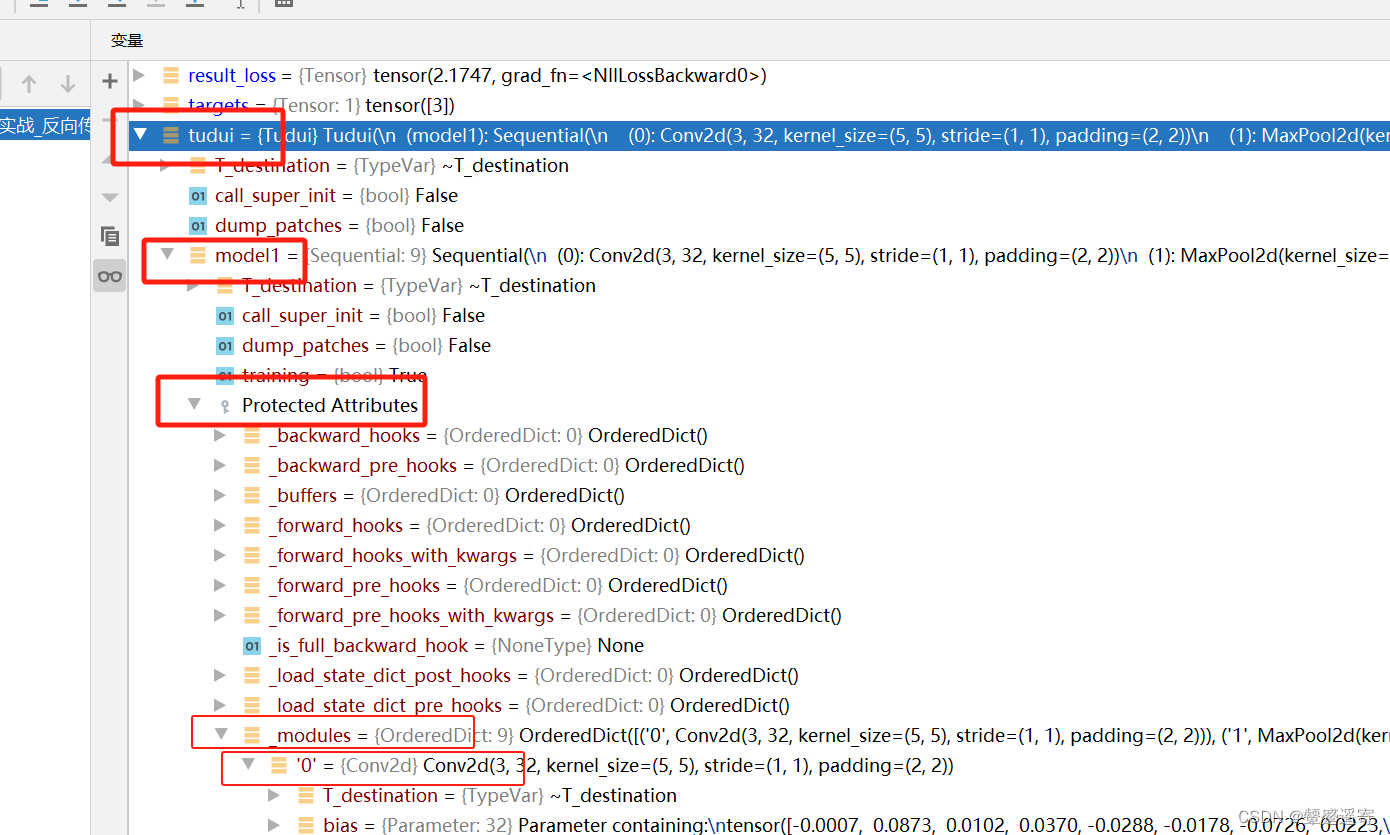Viewport: 1390px width, 835px height.
Task: Expand _forward_pre_hooks_with_kwargs entry
Action: [220, 616]
